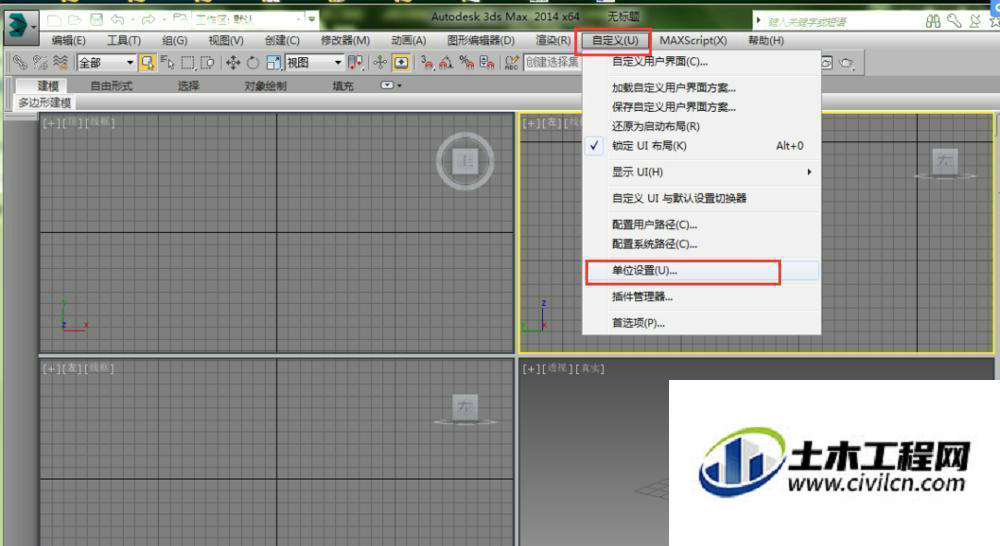Click the Edit Named Selection Sets icon
The height and width of the screenshot is (546, 1000).
511,63
